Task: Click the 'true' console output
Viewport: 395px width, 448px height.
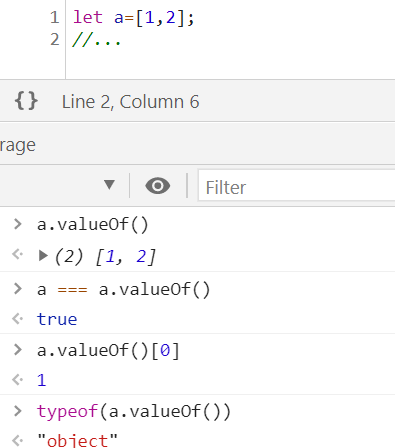Action: tap(57, 319)
